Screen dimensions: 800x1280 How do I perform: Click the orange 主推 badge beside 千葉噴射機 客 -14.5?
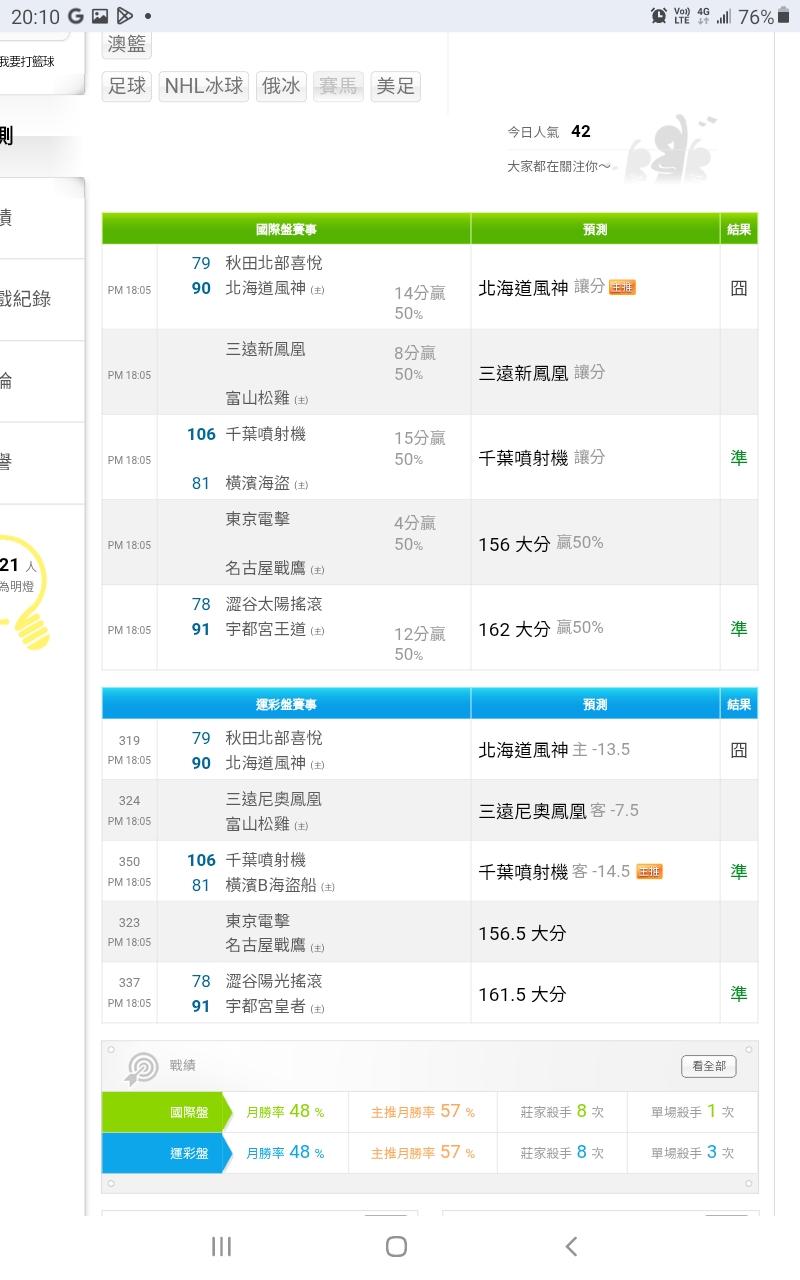[649, 872]
